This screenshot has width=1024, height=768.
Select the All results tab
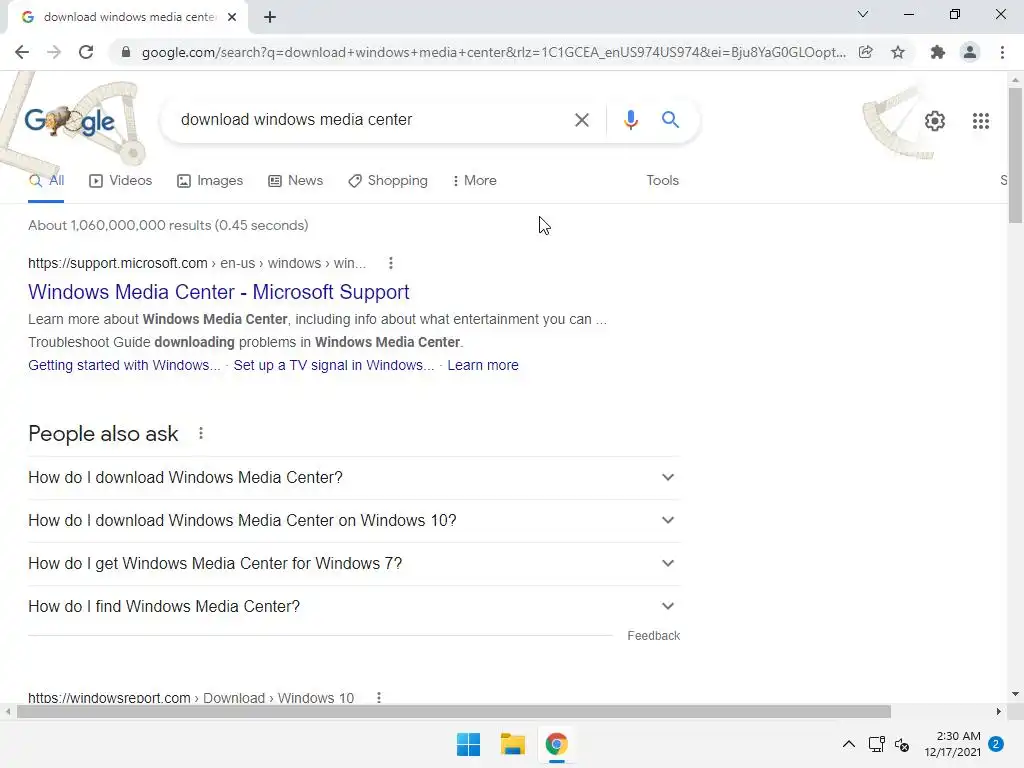pos(46,181)
